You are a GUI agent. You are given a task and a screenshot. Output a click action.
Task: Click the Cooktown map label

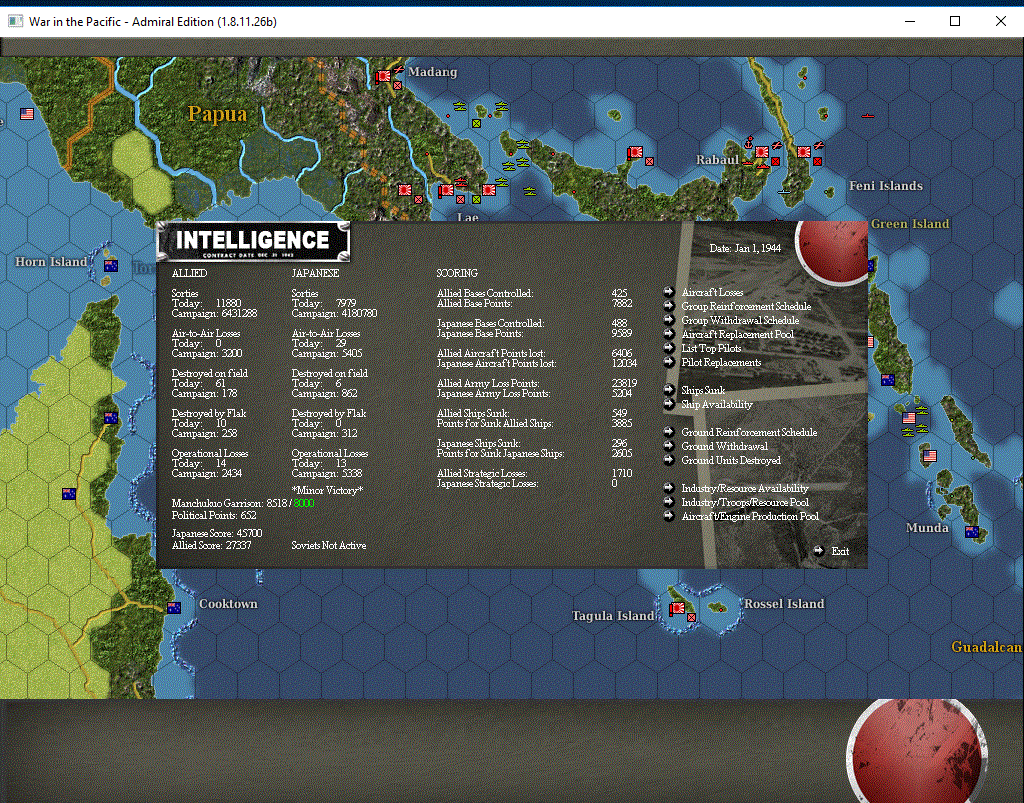228,604
